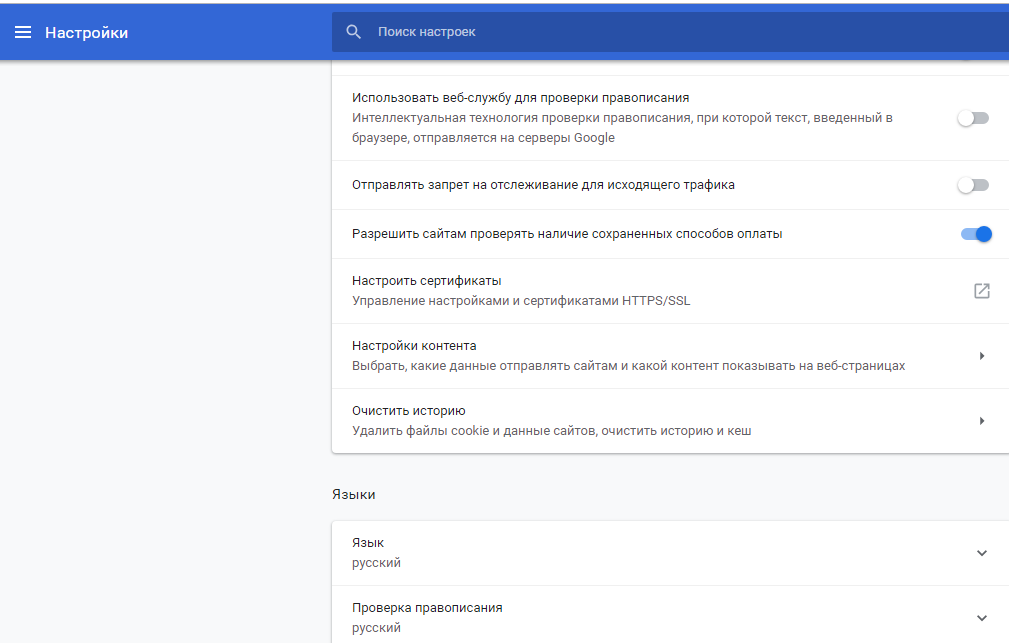
Task: Open Очистить историю arrow
Action: tap(982, 421)
